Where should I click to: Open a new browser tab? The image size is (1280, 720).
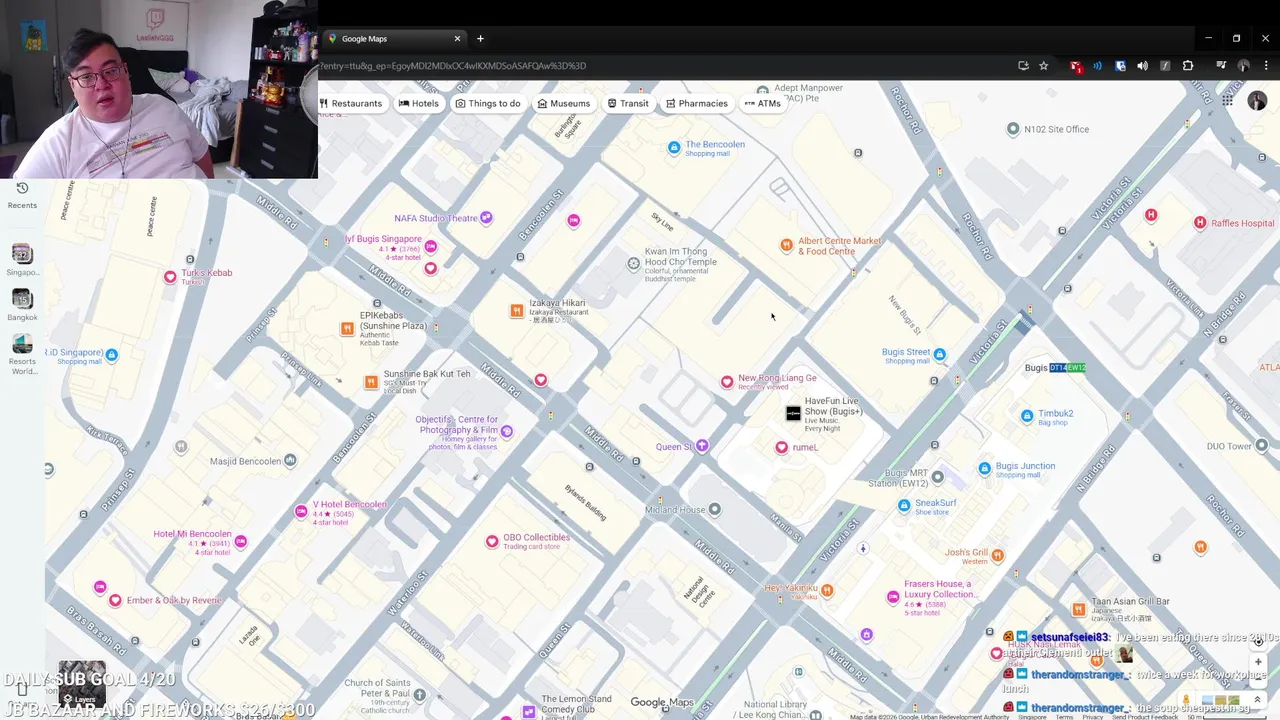480,39
